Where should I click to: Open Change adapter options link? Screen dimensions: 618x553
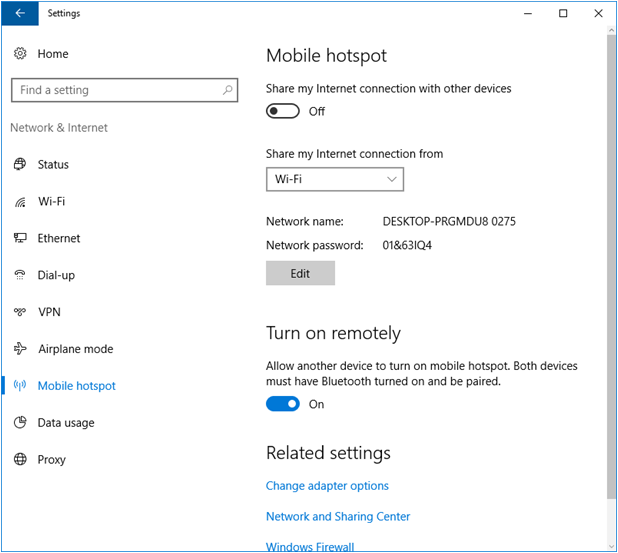click(x=327, y=486)
